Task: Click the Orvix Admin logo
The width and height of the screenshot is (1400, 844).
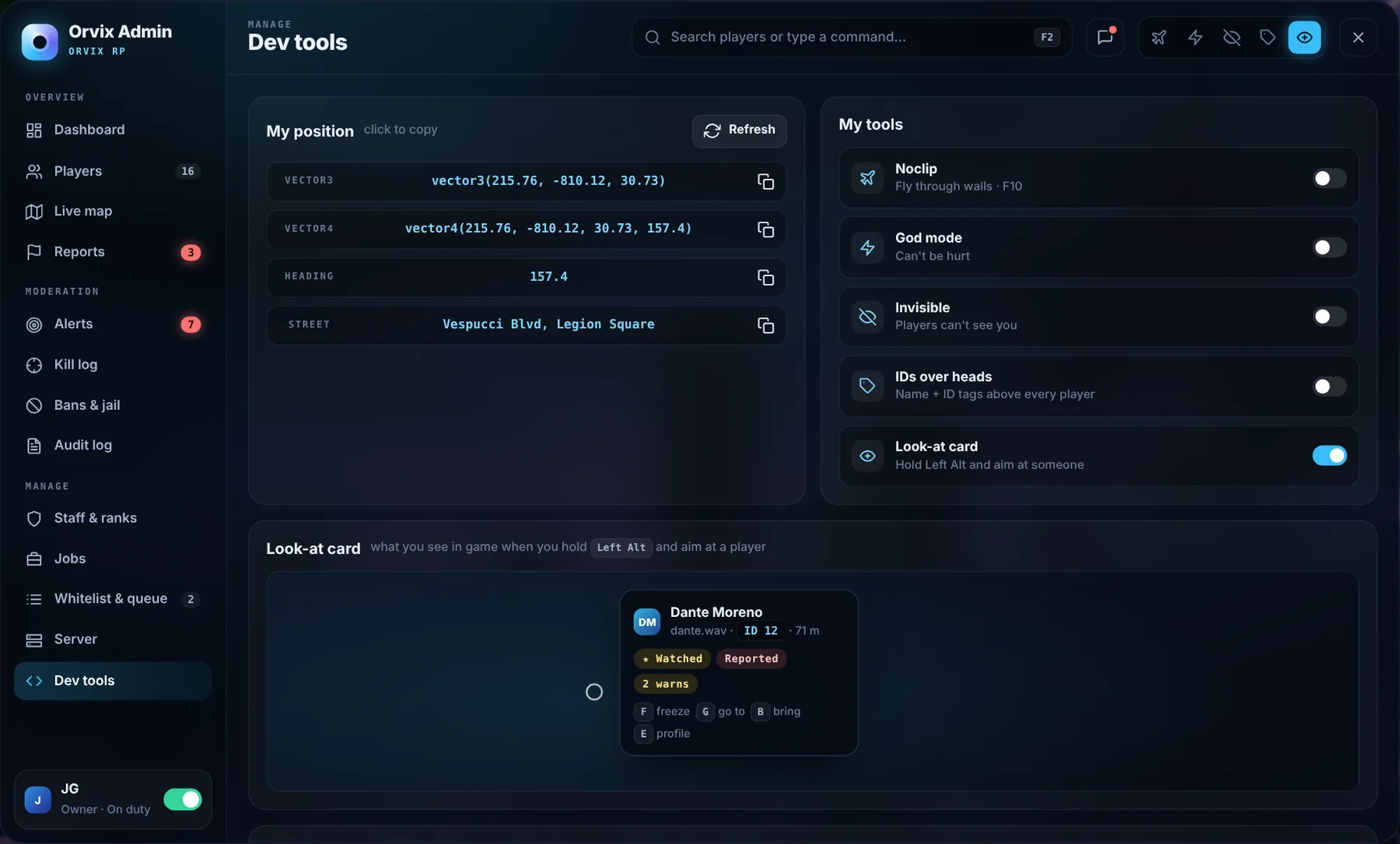Action: [40, 41]
